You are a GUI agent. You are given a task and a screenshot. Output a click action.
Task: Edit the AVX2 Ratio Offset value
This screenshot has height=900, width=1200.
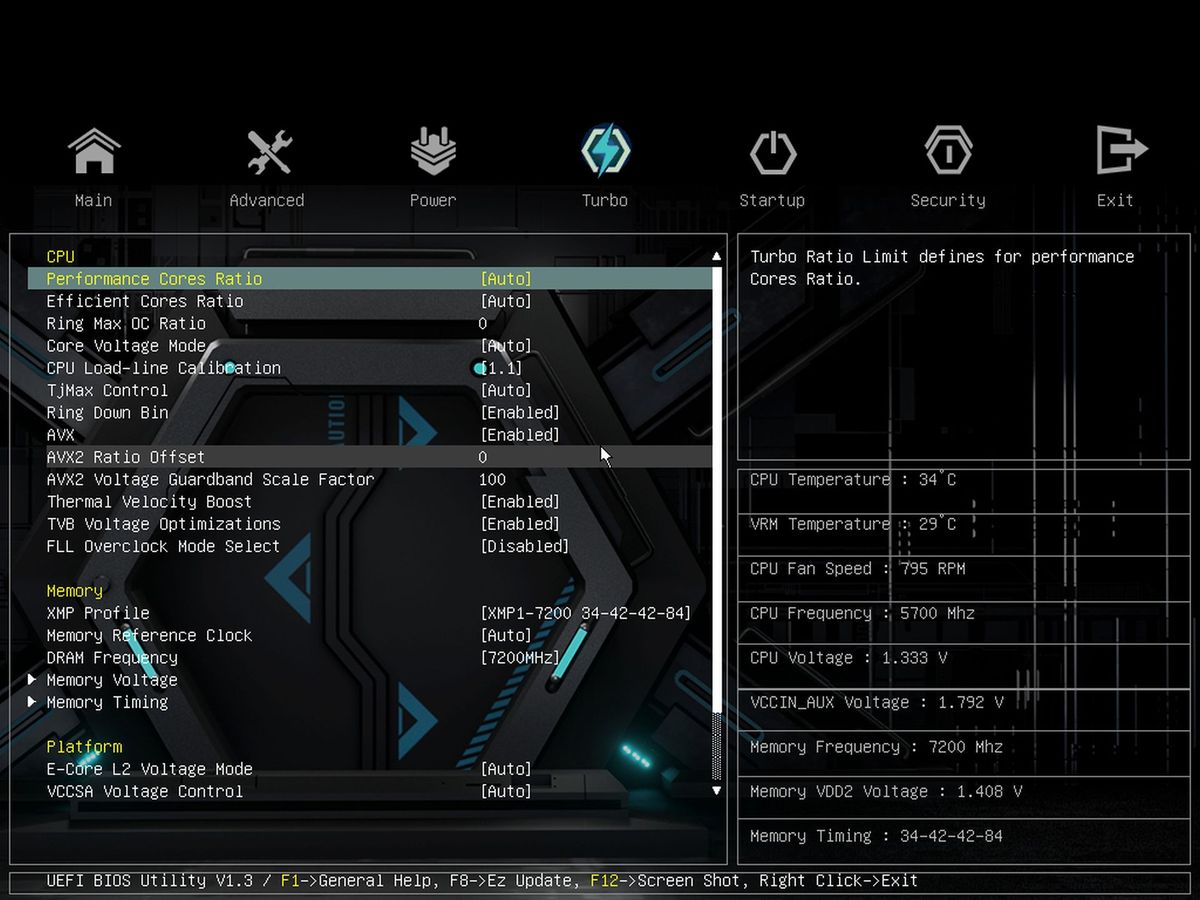(x=483, y=457)
